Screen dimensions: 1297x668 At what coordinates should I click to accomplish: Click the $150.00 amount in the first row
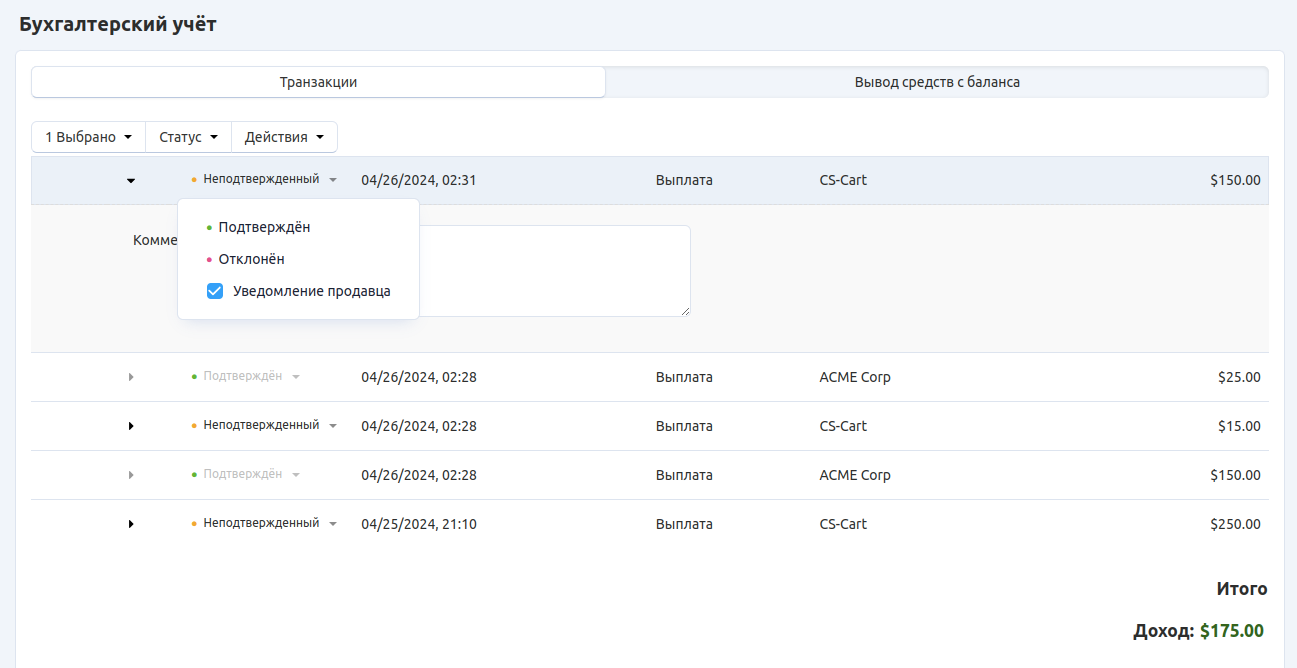click(1234, 181)
